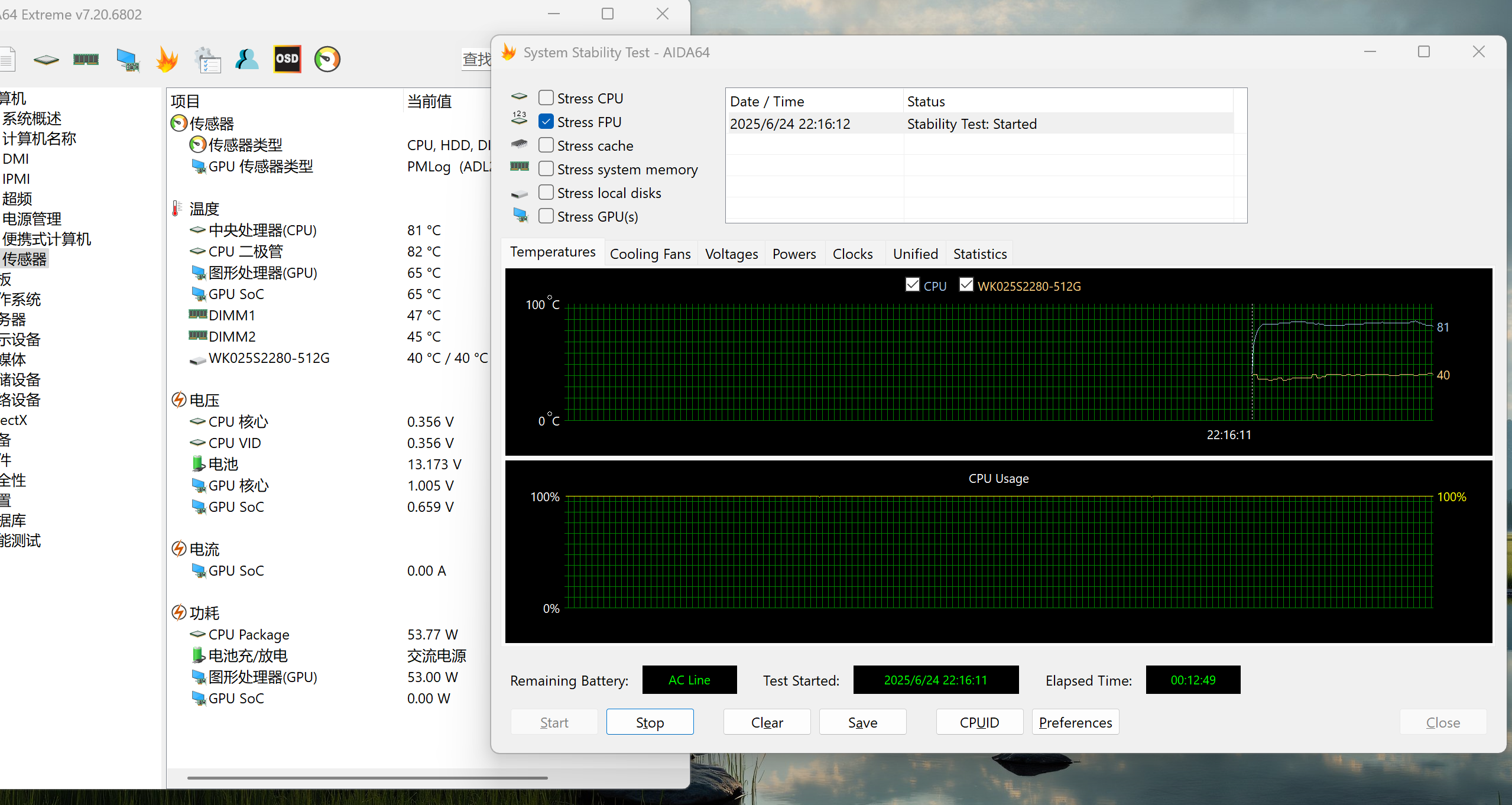Viewport: 1512px width, 805px height.
Task: Click the 电压 lightning icon
Action: (179, 400)
